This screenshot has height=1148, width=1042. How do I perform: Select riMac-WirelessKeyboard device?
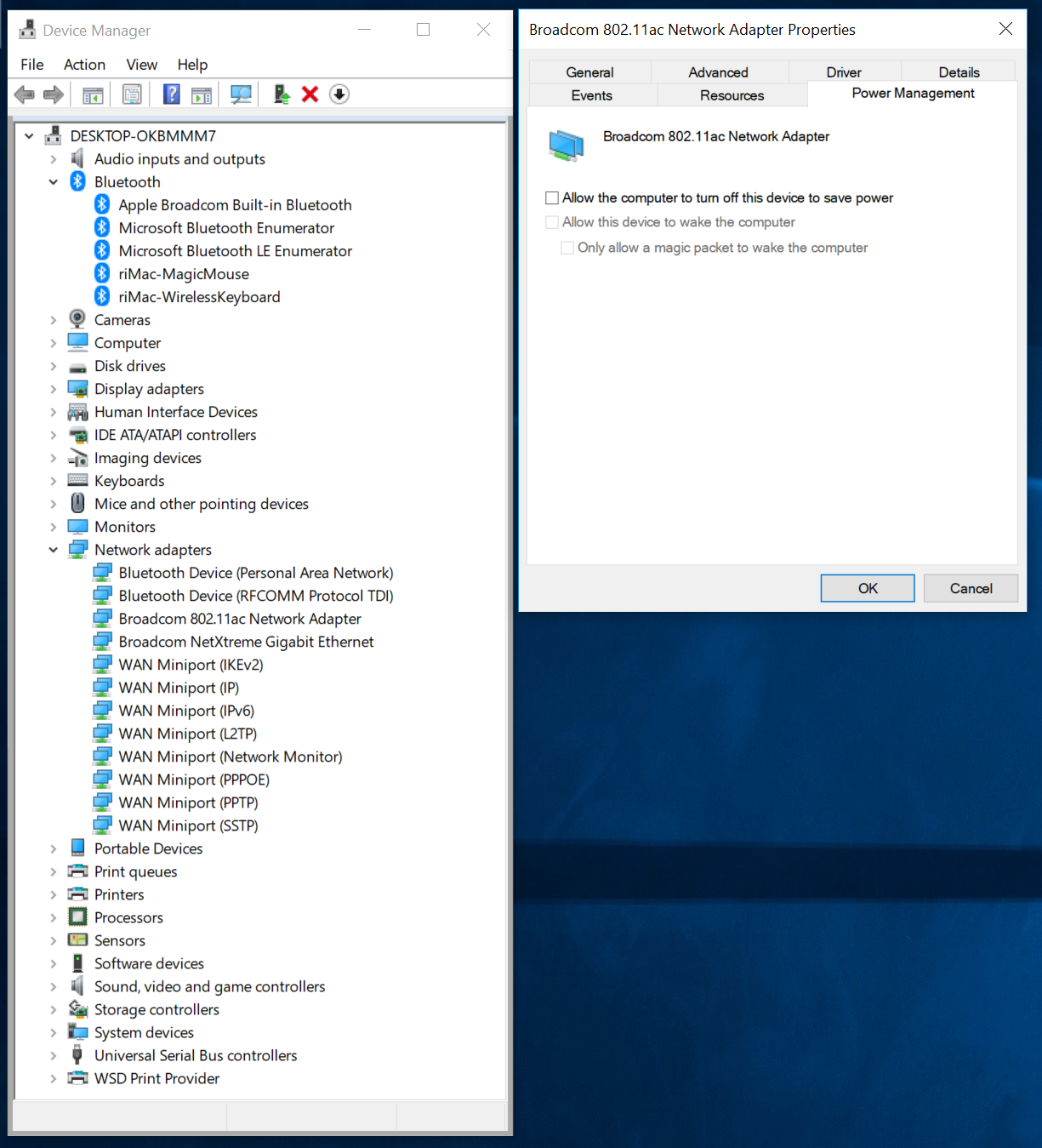[x=199, y=297]
